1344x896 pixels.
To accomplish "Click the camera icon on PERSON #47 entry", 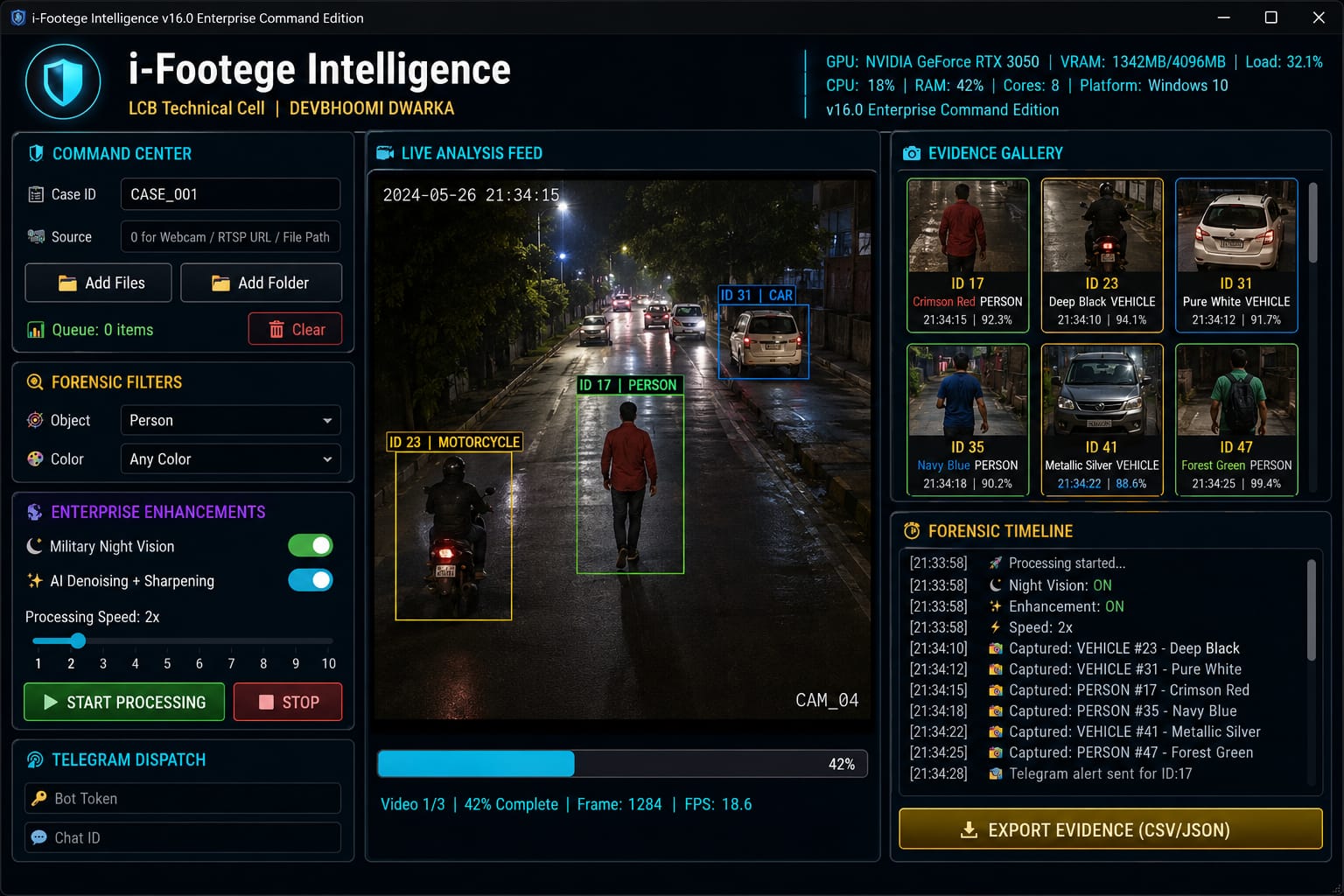I will (995, 752).
